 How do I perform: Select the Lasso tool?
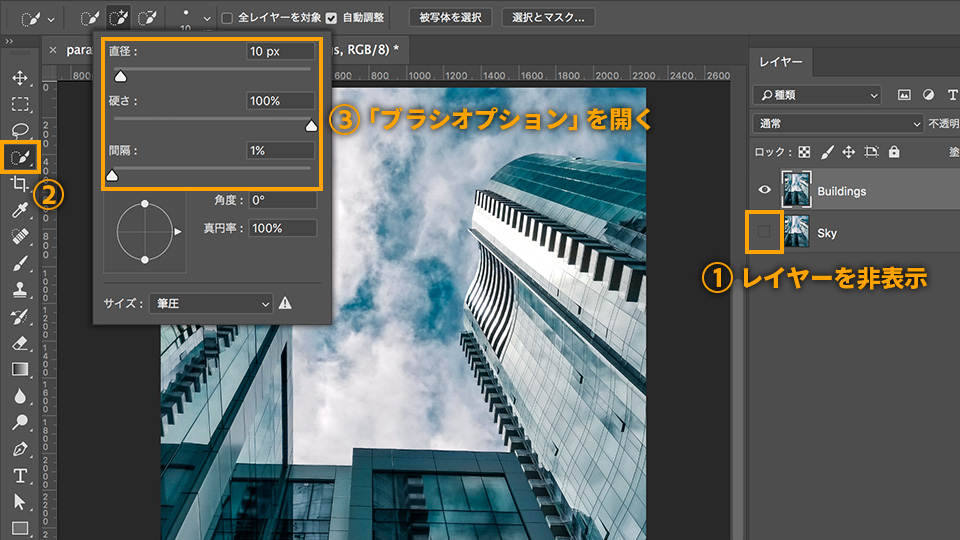tap(20, 130)
